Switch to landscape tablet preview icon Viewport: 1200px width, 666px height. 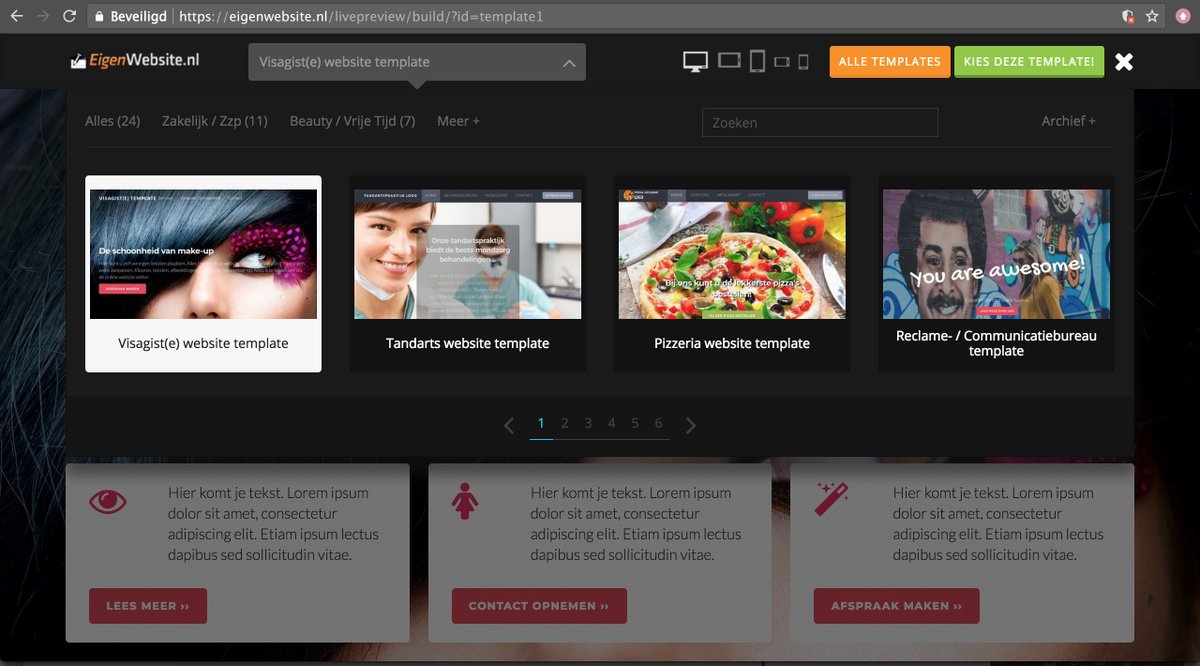click(729, 62)
